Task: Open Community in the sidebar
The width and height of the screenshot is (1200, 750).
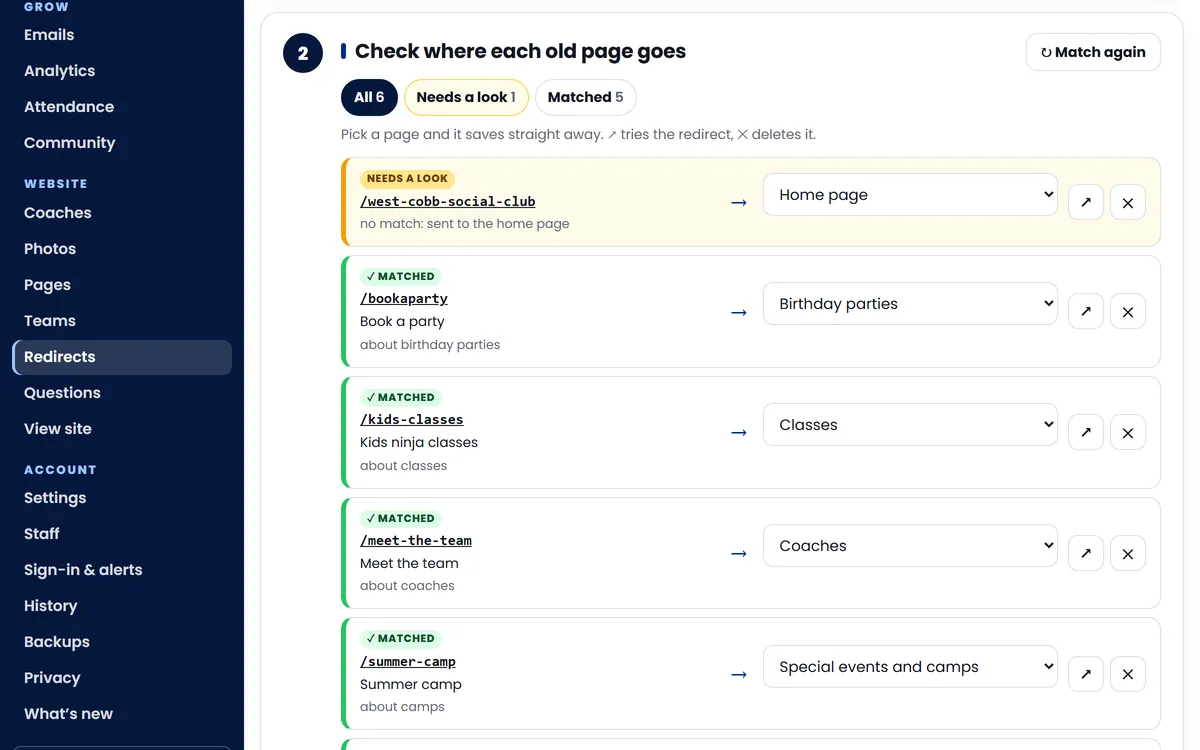Action: 122,143
